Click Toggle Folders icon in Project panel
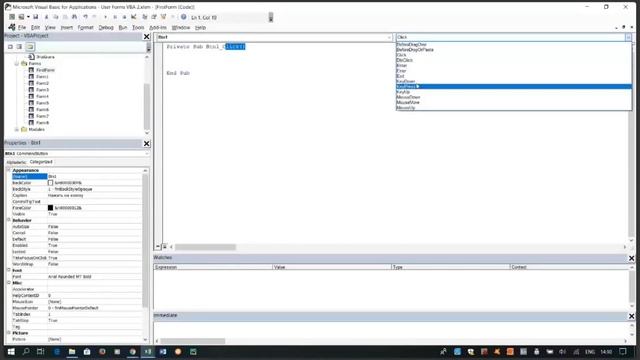The image size is (640, 360). (x=30, y=47)
